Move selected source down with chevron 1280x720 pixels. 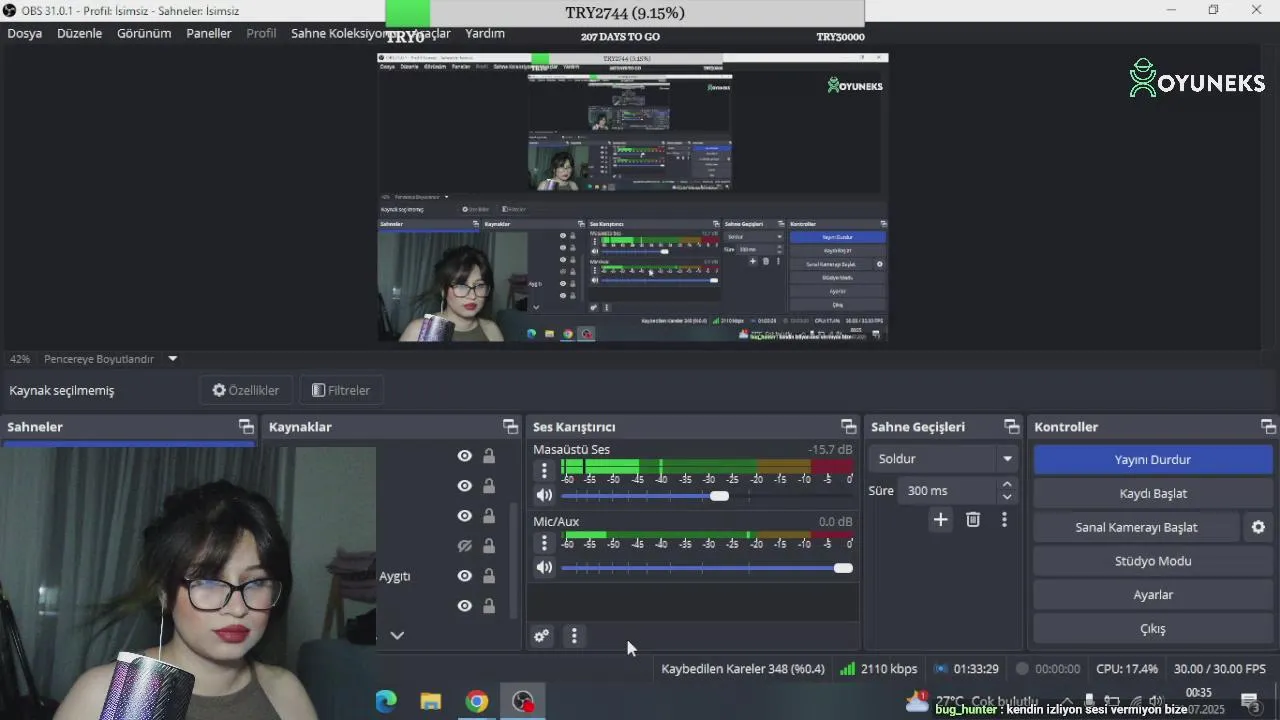[x=397, y=635]
